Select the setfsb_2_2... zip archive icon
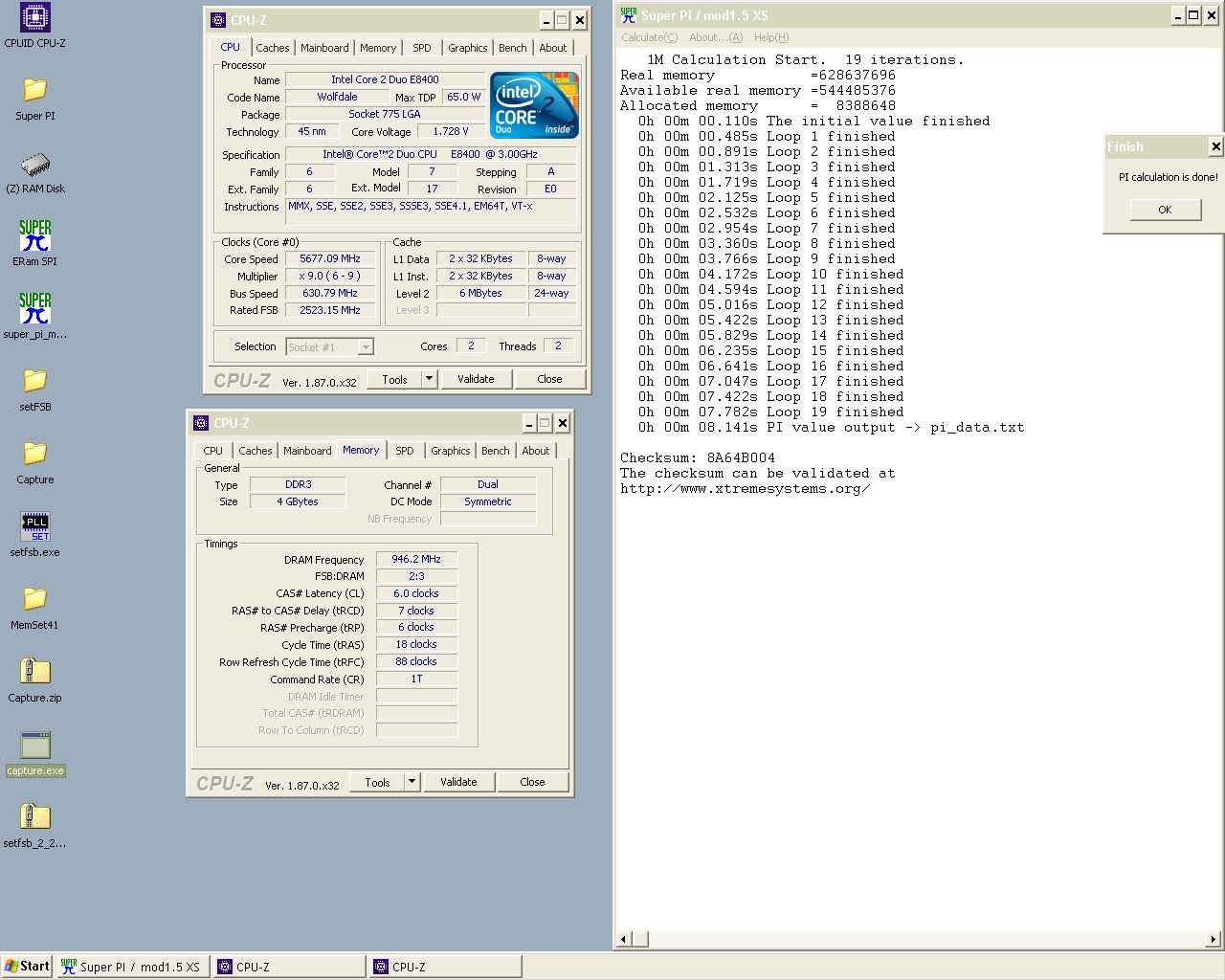The height and width of the screenshot is (980, 1225). point(34,826)
